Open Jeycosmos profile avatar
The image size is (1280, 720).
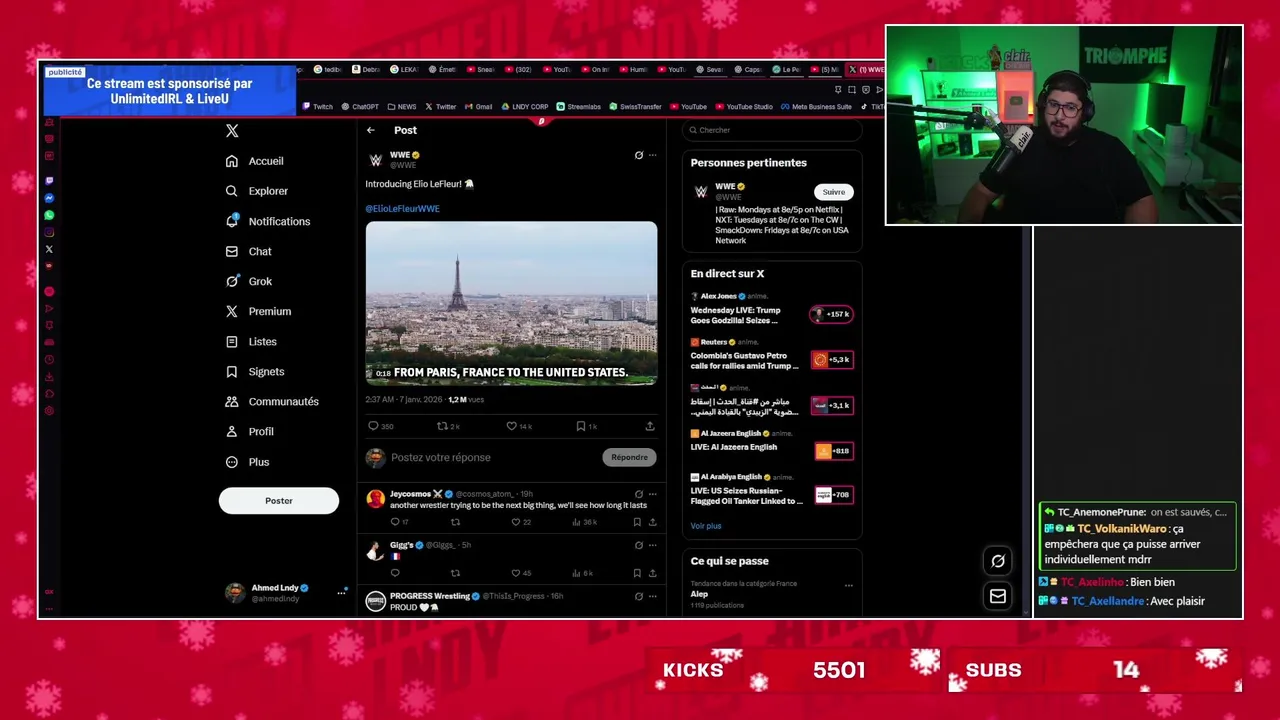tap(375, 499)
